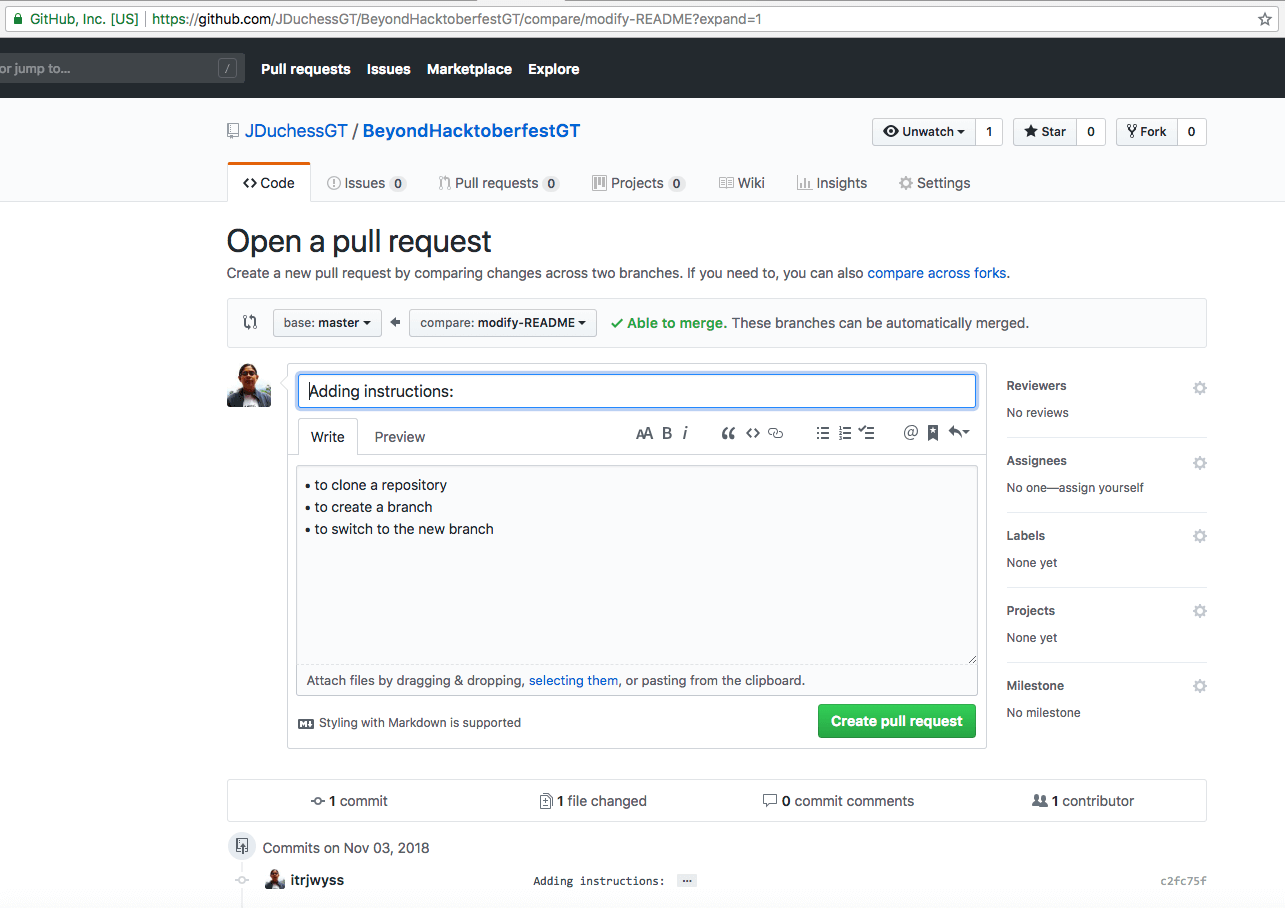This screenshot has height=908, width=1285.
Task: Open JDuchessGT owner link
Action: pyautogui.click(x=296, y=131)
